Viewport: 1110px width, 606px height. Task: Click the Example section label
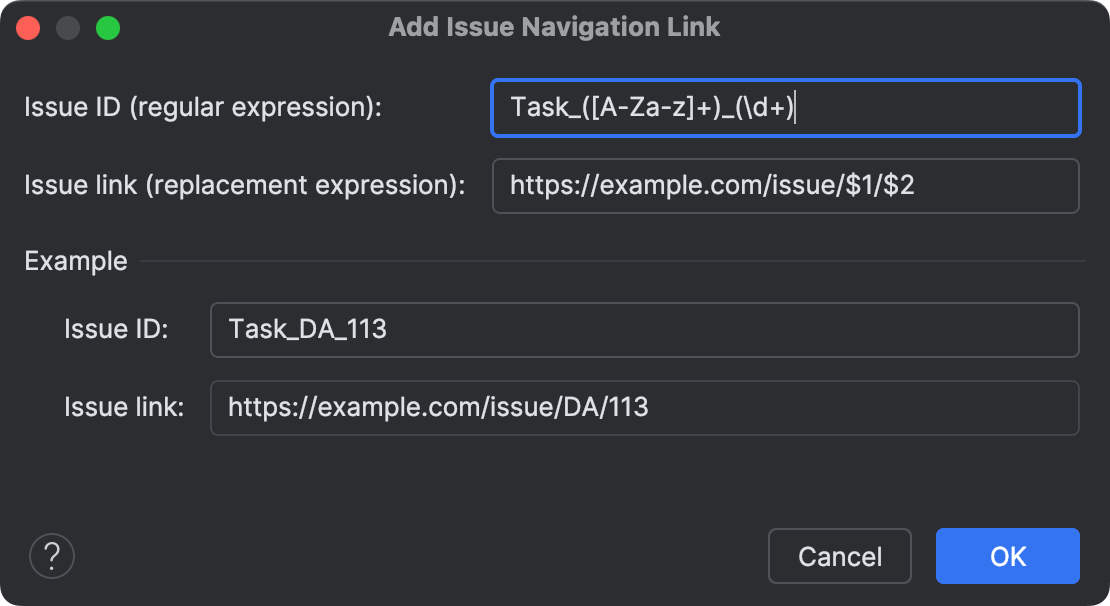pos(76,260)
